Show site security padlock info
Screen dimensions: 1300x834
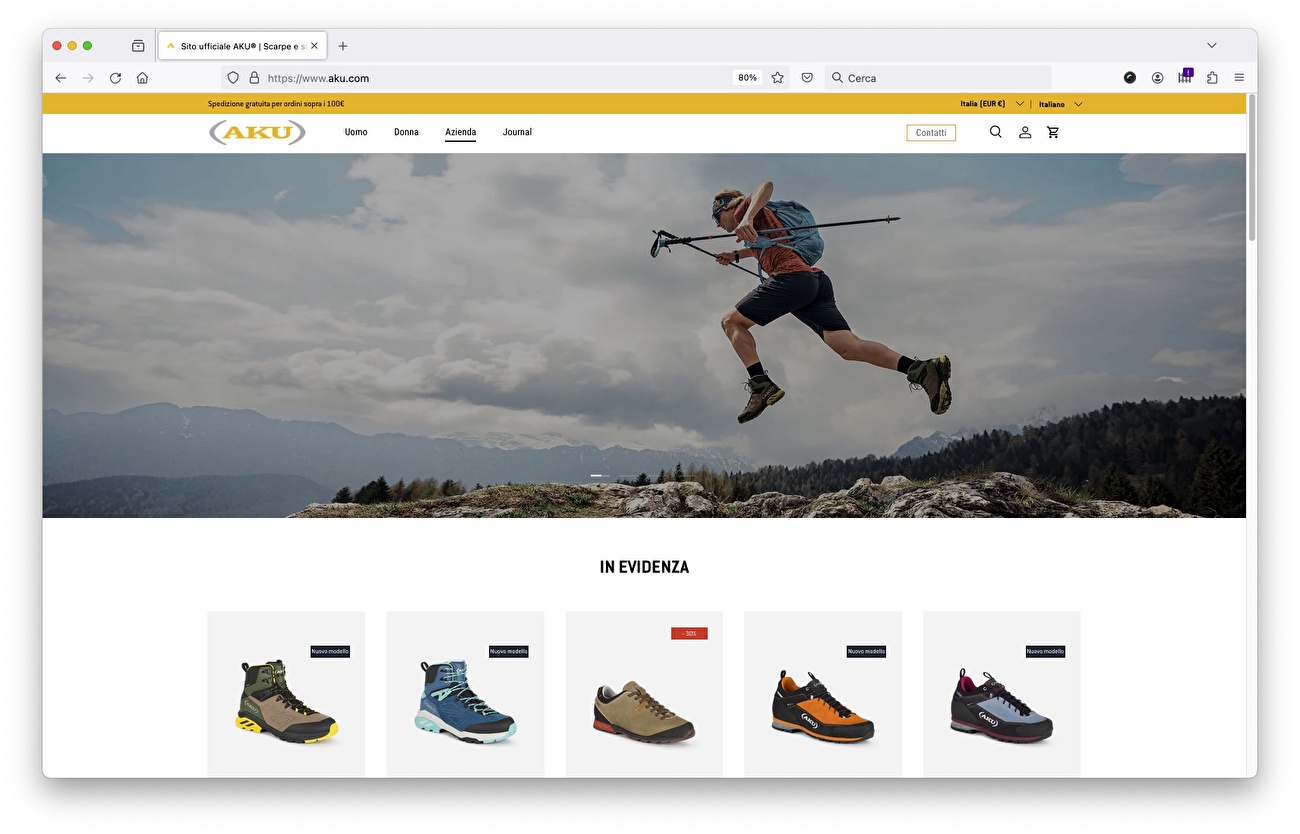(254, 78)
